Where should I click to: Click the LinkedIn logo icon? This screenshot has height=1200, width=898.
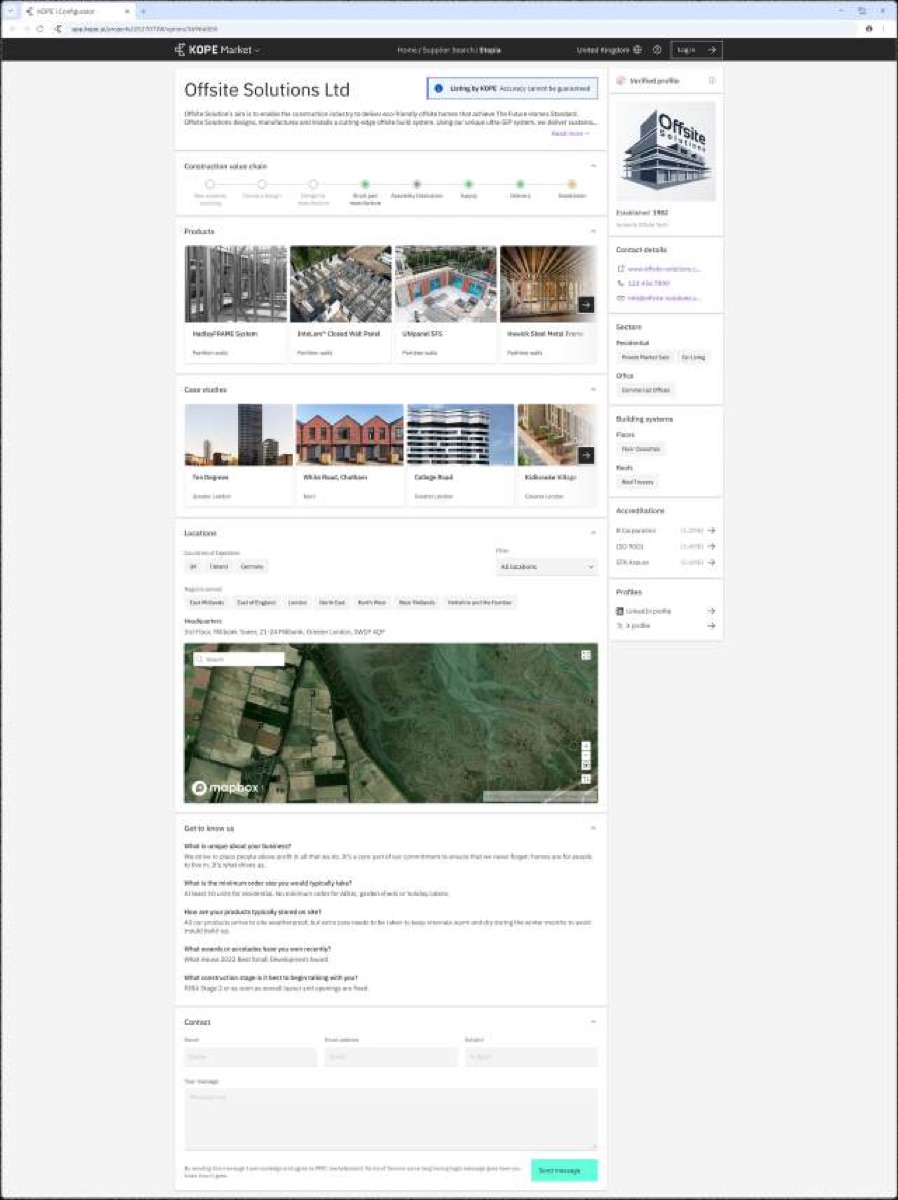tap(620, 611)
